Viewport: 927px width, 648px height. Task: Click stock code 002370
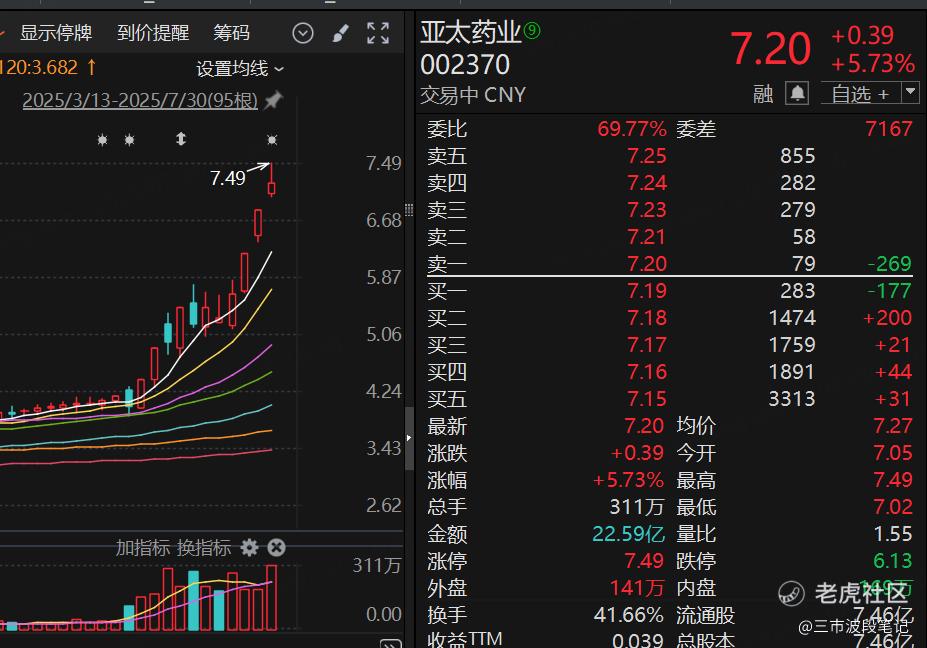(465, 64)
